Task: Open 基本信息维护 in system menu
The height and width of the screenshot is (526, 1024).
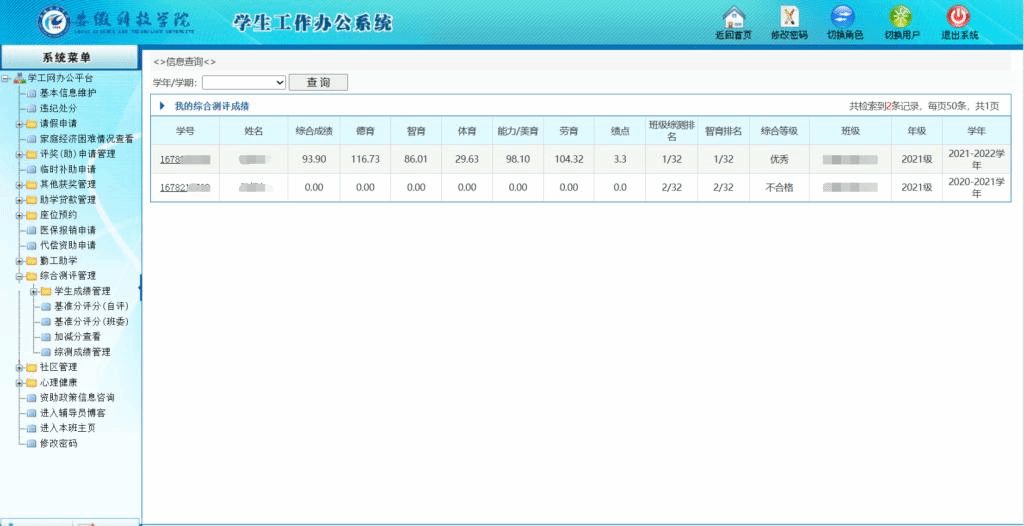Action: tap(67, 93)
